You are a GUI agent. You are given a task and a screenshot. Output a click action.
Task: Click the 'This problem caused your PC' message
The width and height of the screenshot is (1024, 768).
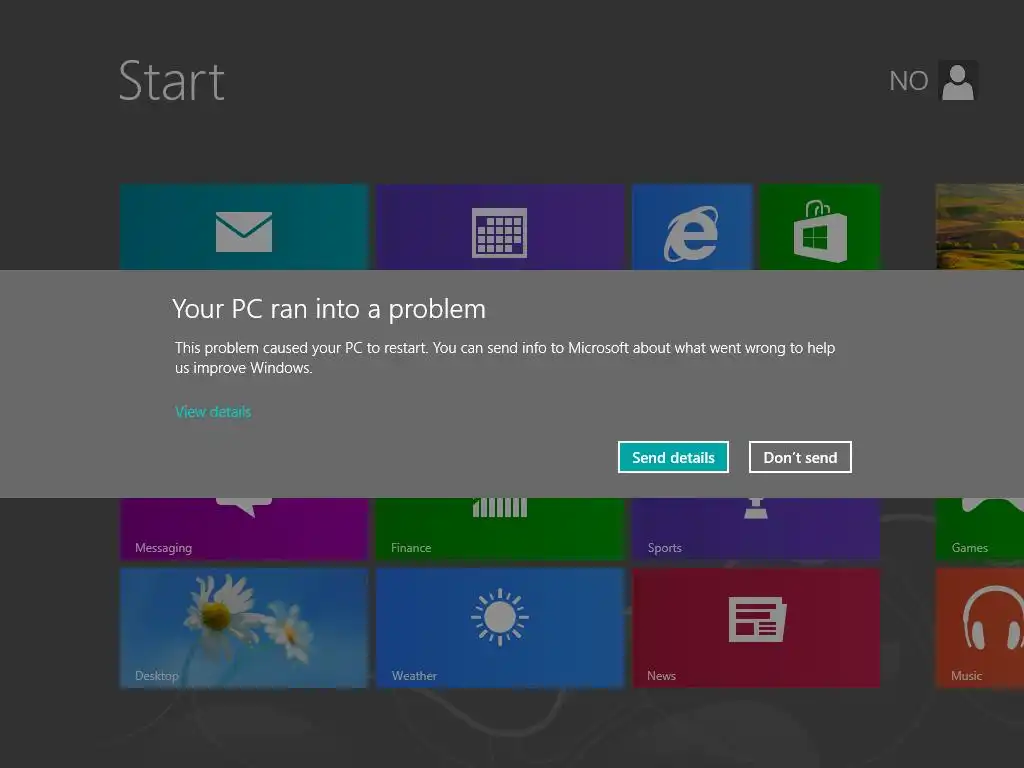click(505, 358)
